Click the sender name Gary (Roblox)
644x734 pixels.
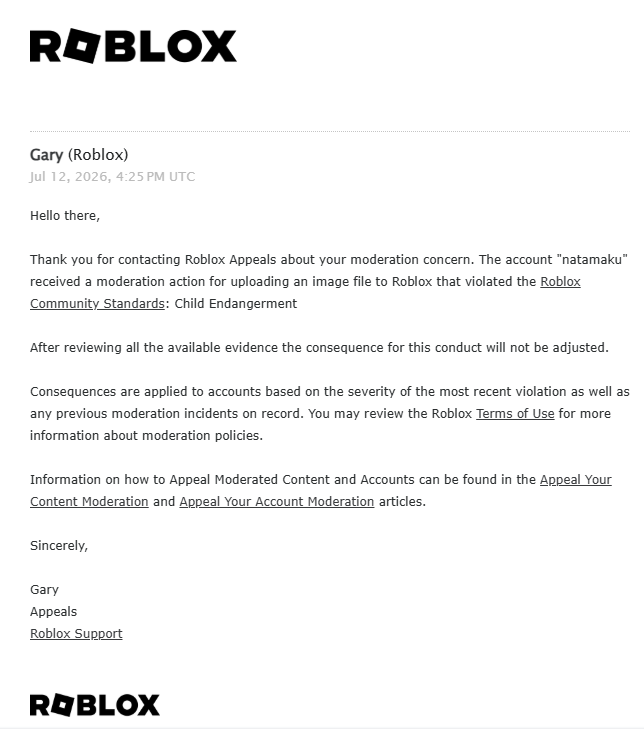(x=79, y=154)
